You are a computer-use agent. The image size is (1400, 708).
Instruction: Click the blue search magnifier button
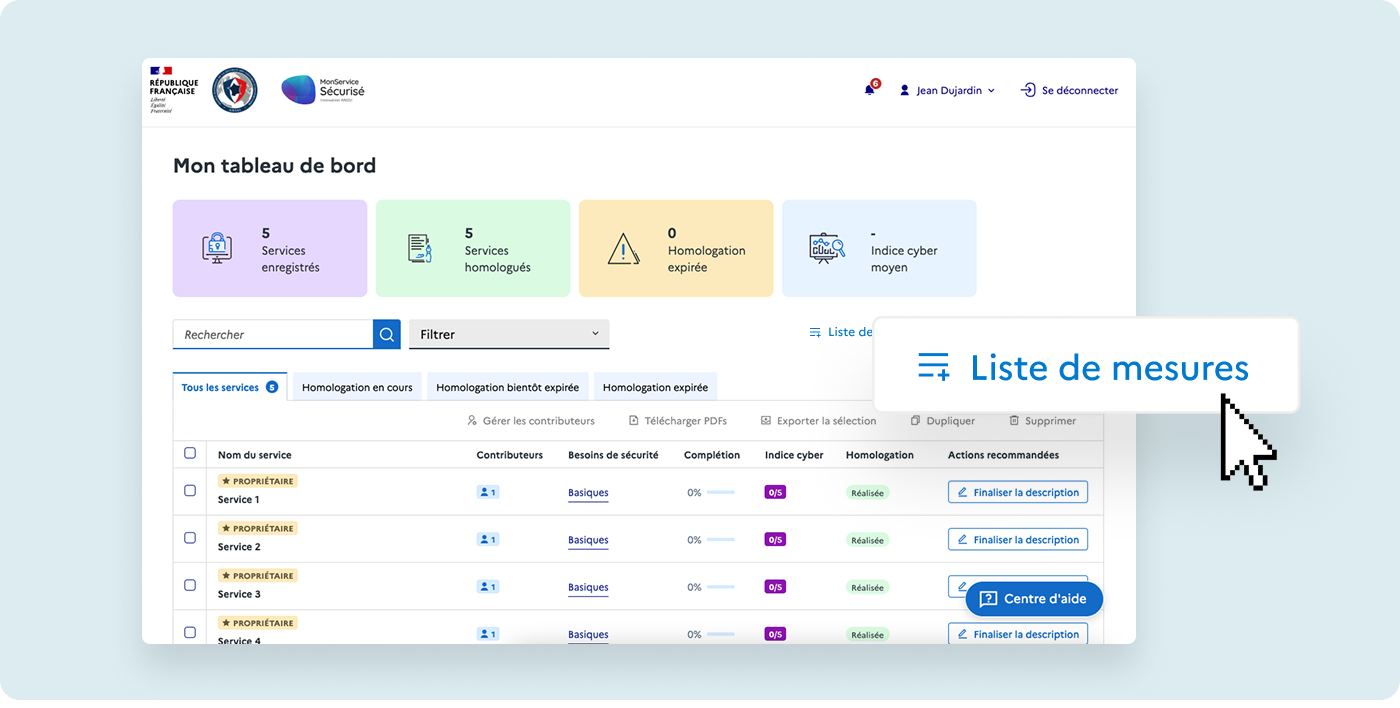(387, 334)
